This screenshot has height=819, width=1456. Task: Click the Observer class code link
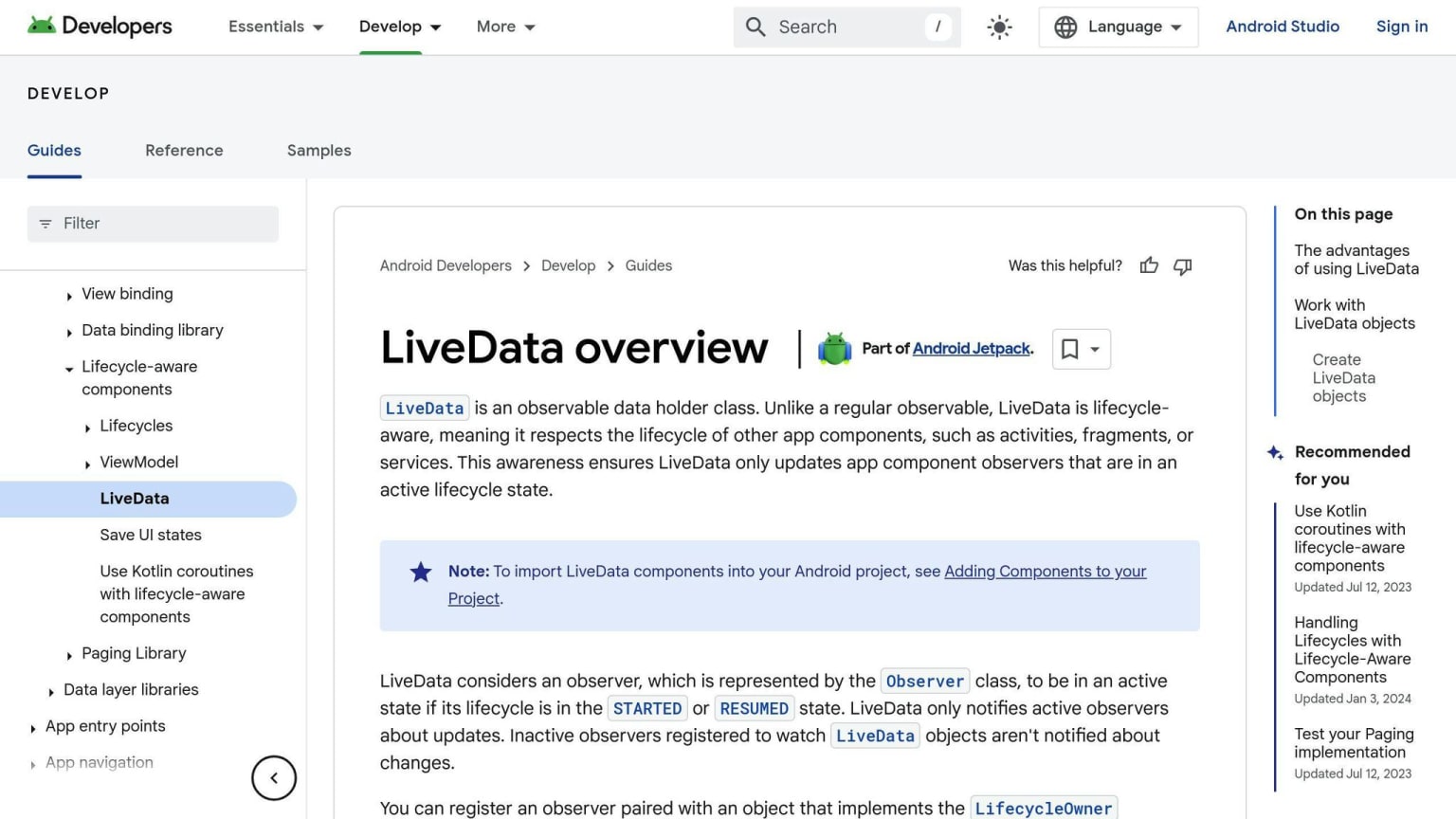pyautogui.click(x=925, y=682)
